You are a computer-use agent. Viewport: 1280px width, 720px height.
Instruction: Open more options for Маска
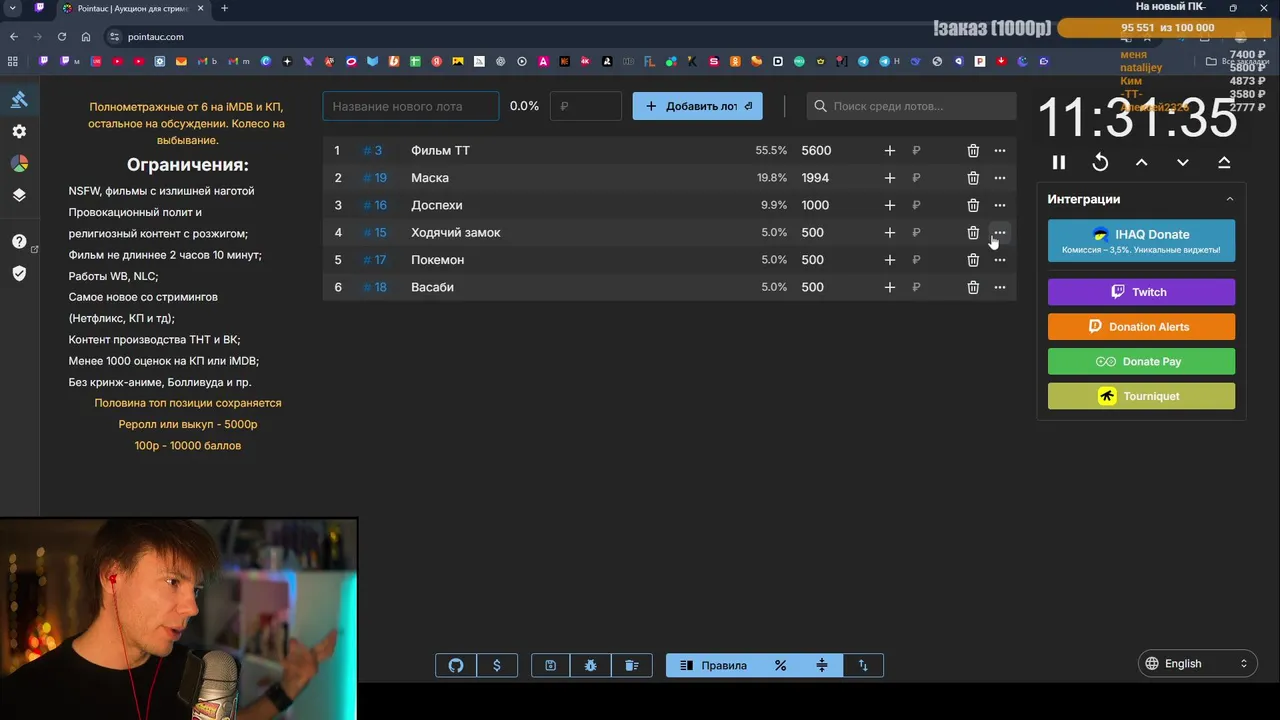(1000, 178)
